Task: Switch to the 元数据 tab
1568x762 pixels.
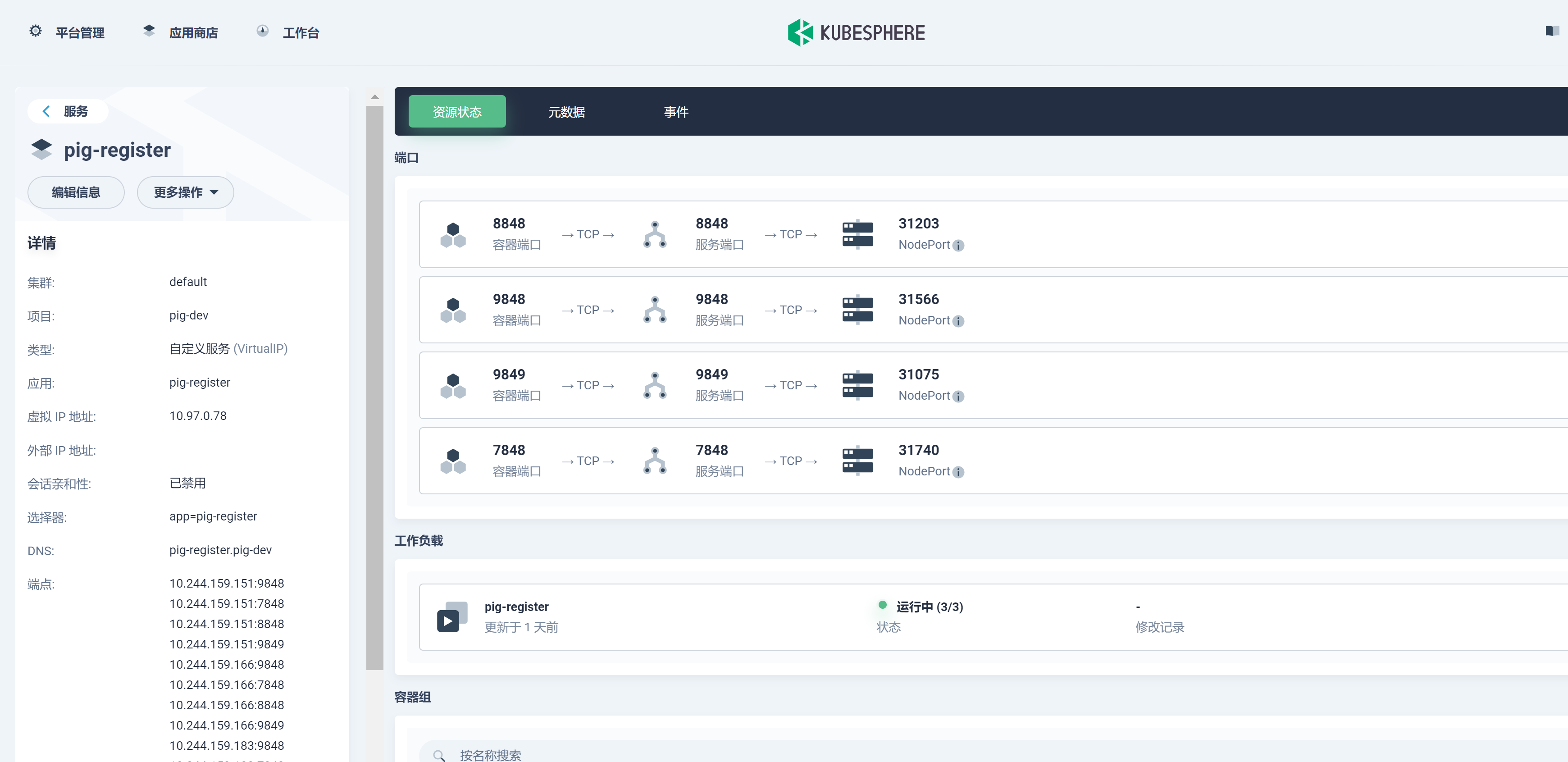Action: click(x=566, y=112)
